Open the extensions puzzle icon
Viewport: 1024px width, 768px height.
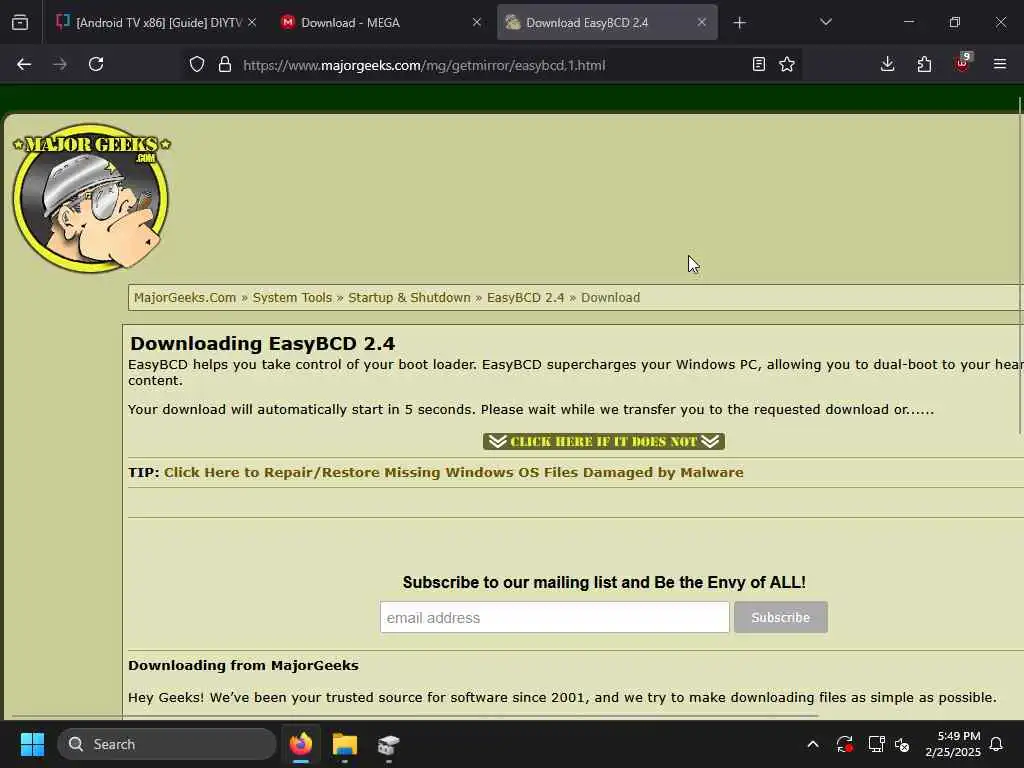[x=924, y=64]
